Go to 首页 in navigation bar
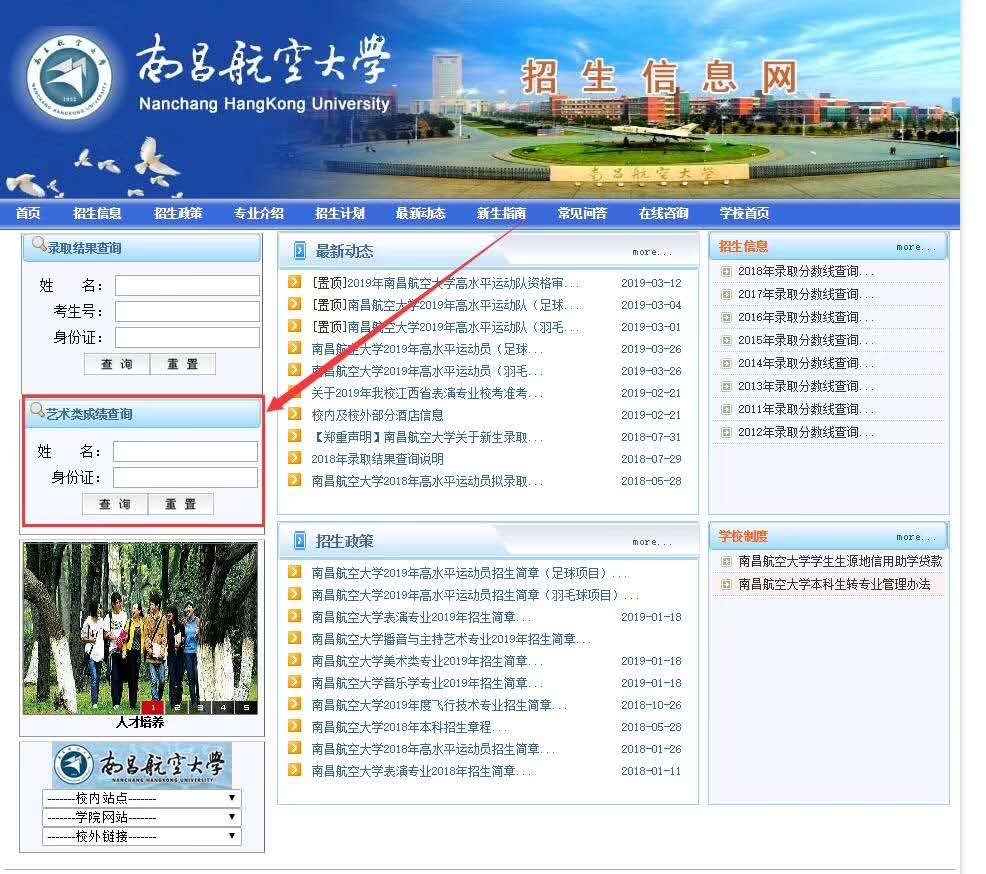The height and width of the screenshot is (874, 986). [x=28, y=213]
